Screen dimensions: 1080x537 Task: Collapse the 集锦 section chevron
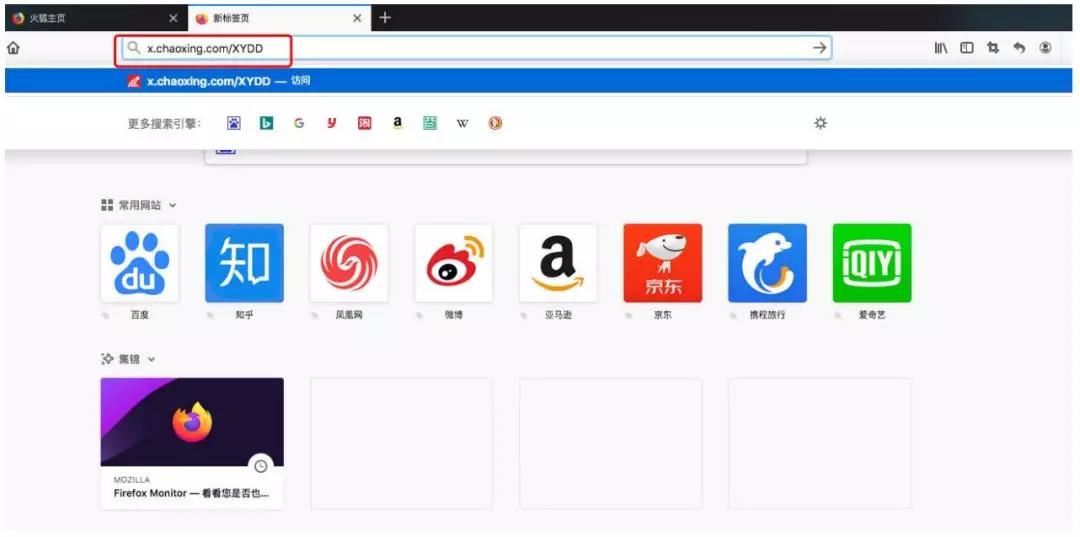pos(152,359)
